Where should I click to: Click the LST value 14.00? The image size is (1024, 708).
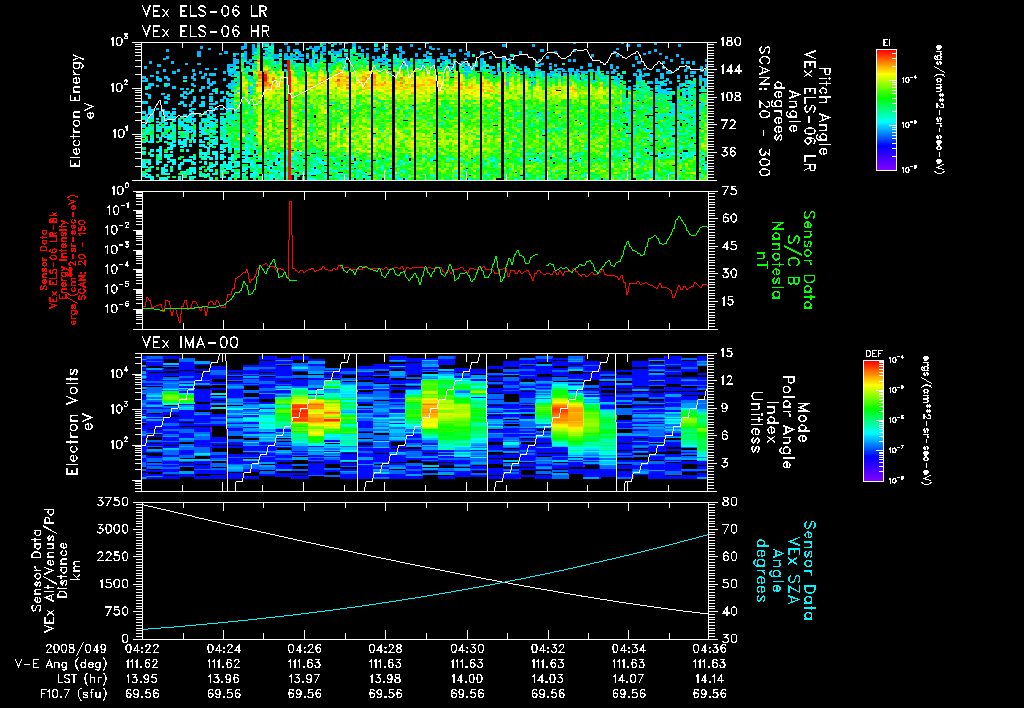click(x=467, y=679)
